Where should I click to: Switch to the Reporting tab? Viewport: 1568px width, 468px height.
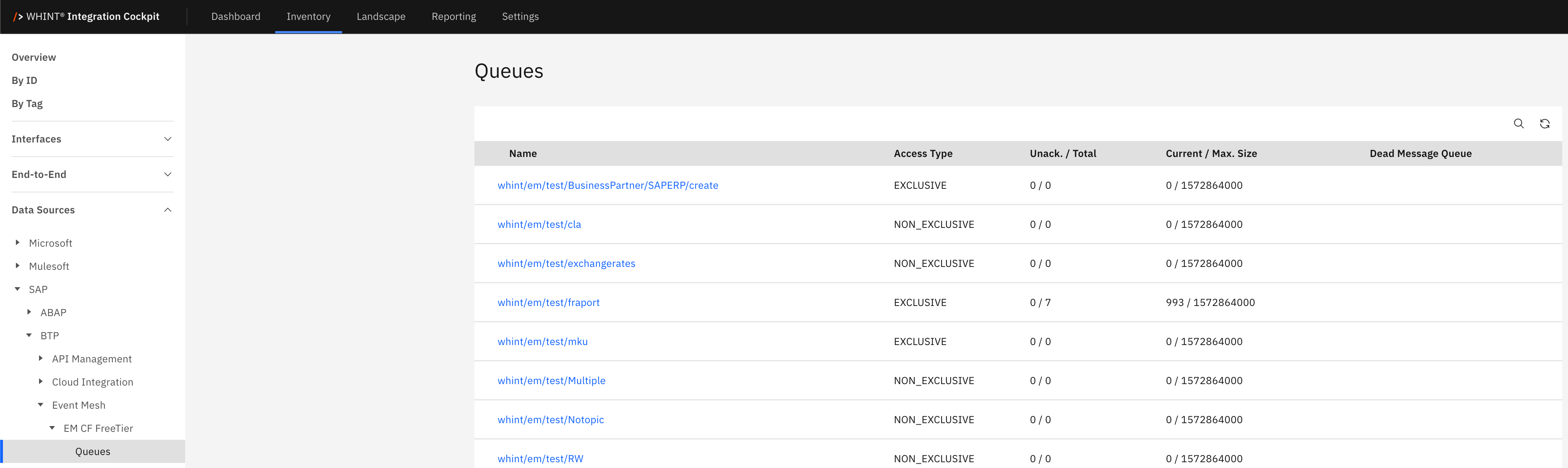pos(453,16)
